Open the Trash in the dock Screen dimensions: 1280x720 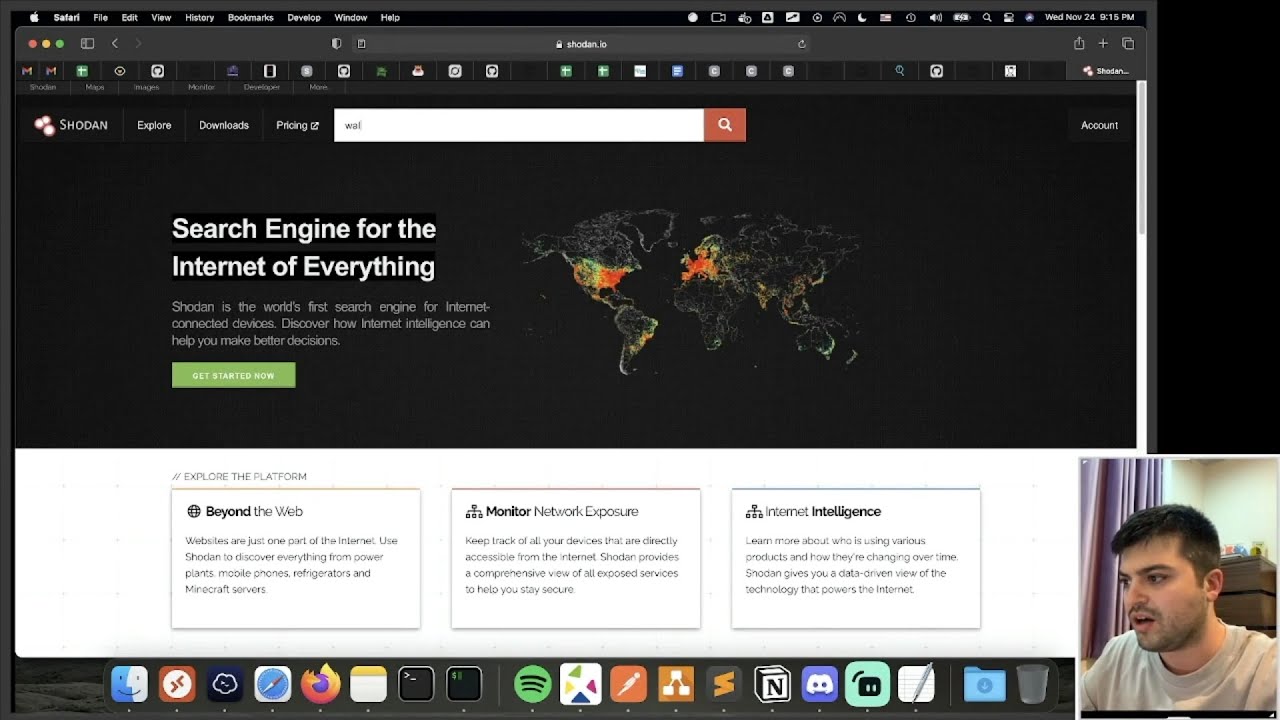(x=1032, y=685)
